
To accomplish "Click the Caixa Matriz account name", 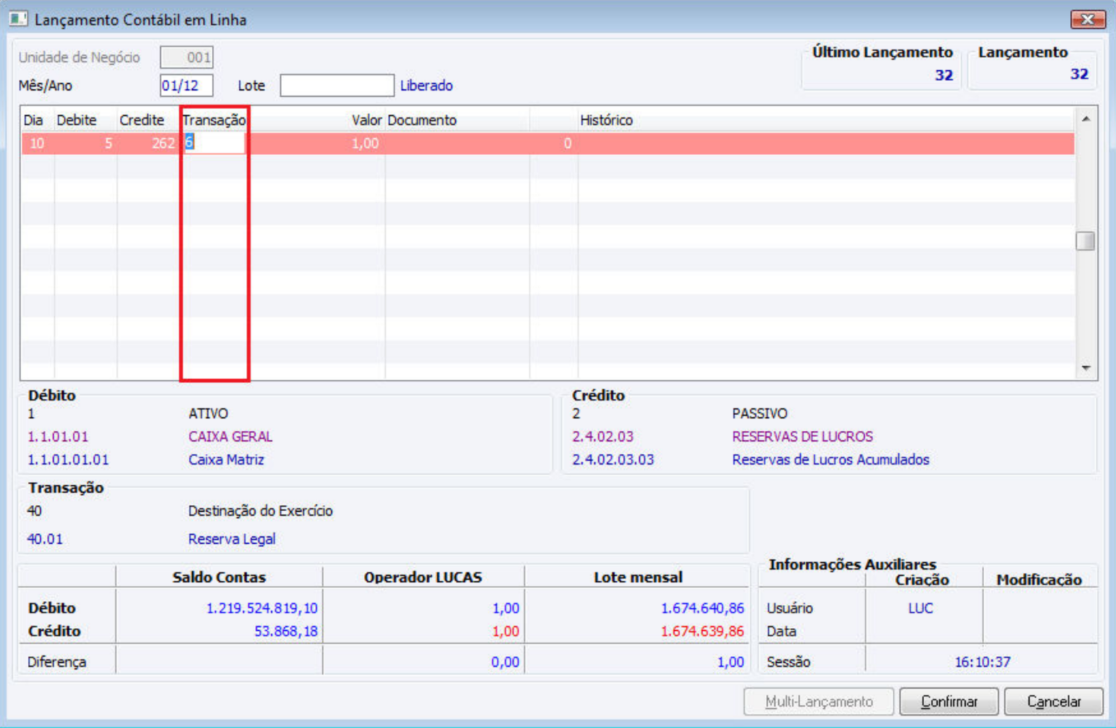I will (226, 460).
